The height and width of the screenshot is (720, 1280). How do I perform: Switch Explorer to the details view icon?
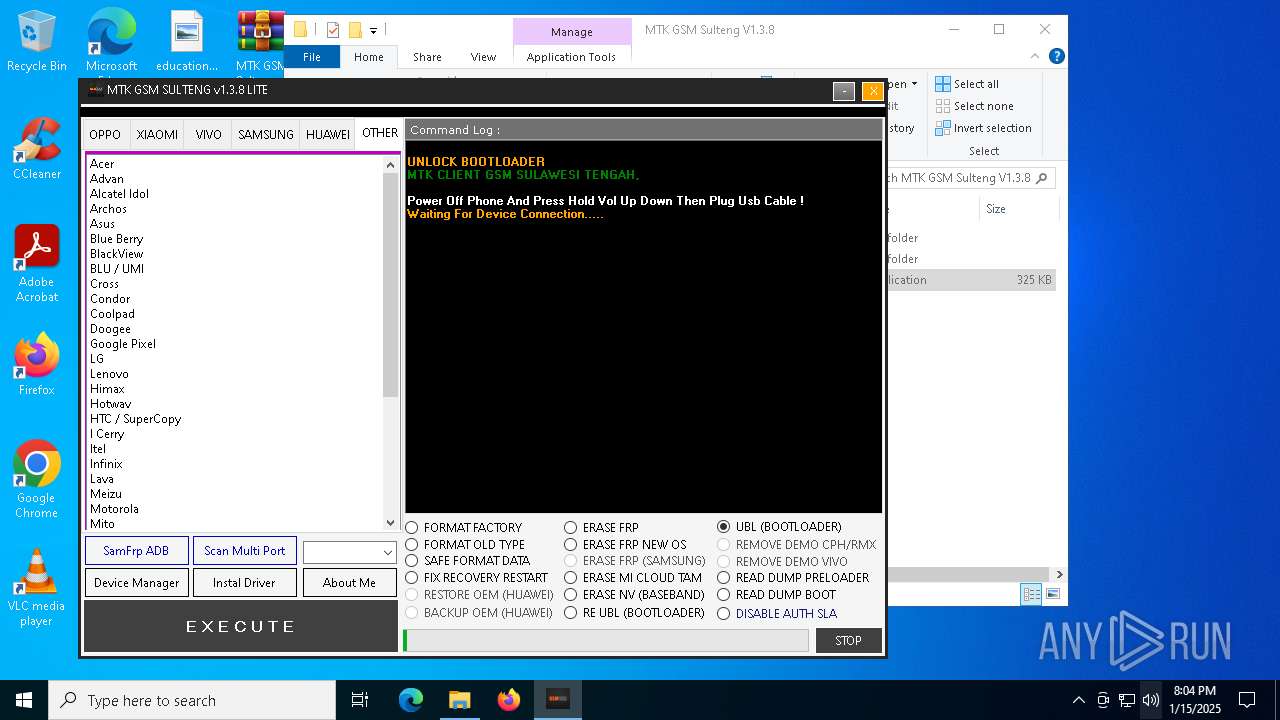(x=1031, y=594)
